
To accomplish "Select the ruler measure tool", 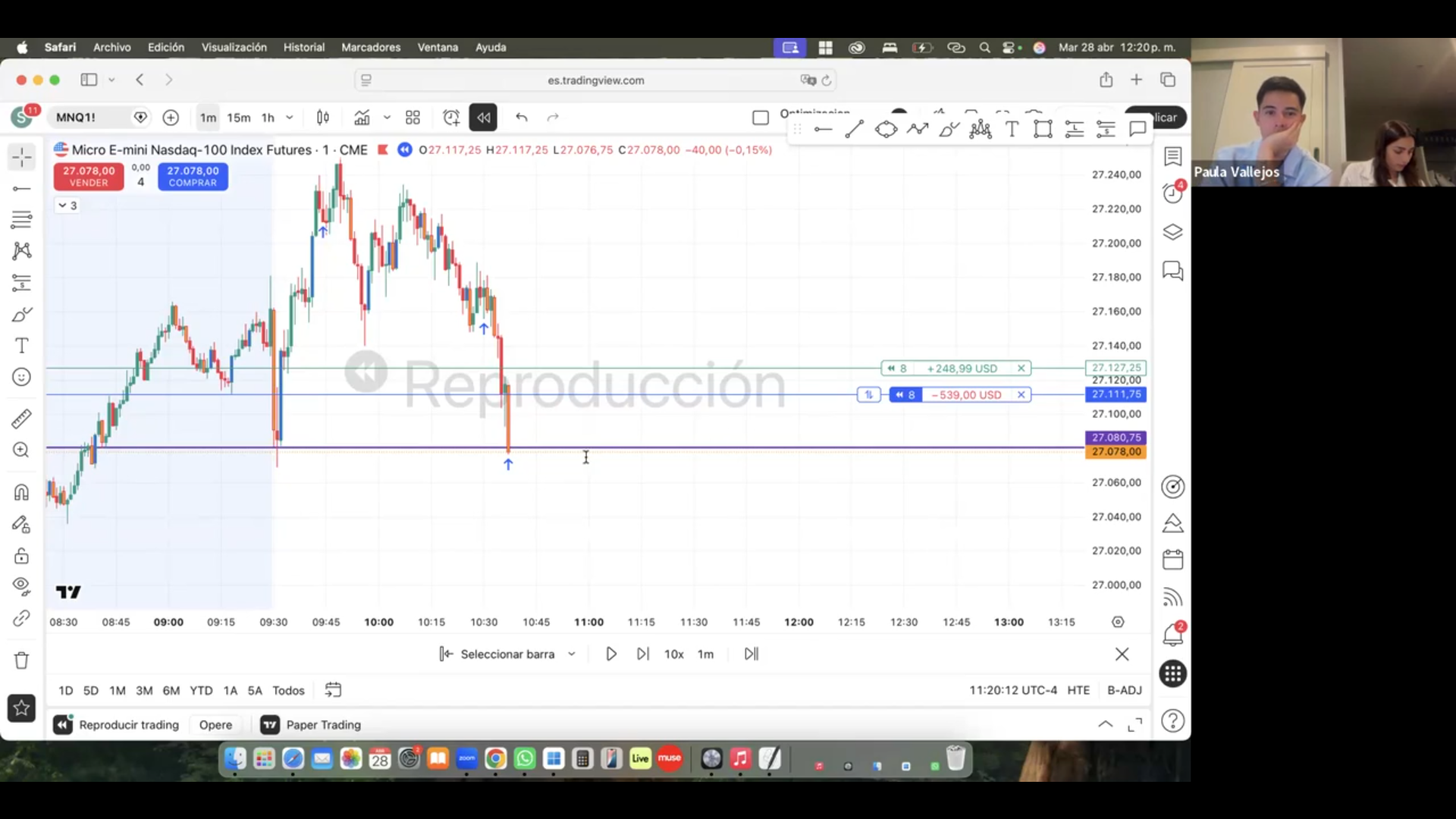I will pos(21,419).
